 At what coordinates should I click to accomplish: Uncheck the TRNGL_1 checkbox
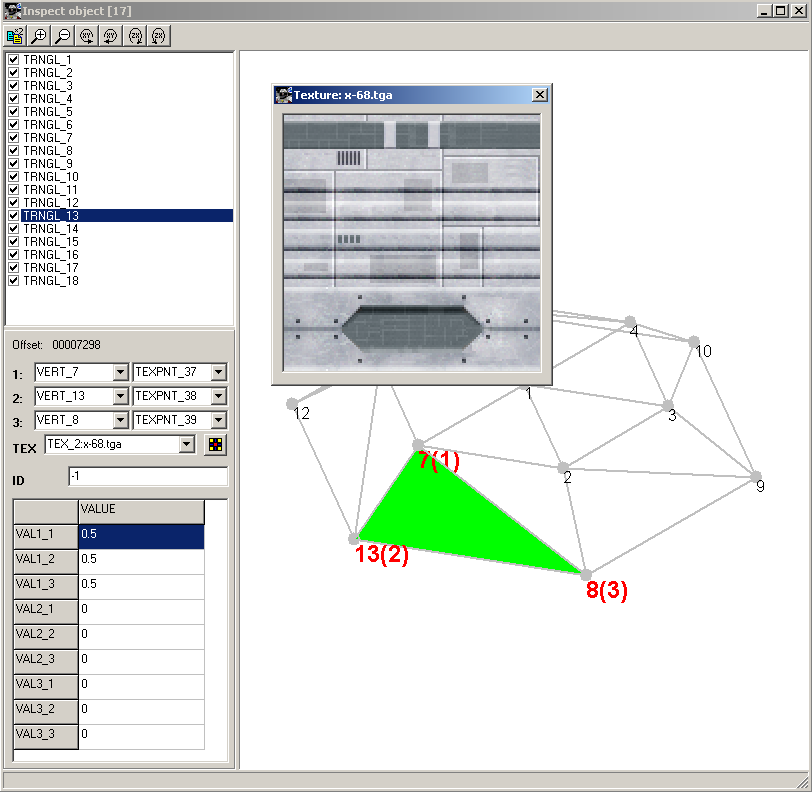point(13,60)
